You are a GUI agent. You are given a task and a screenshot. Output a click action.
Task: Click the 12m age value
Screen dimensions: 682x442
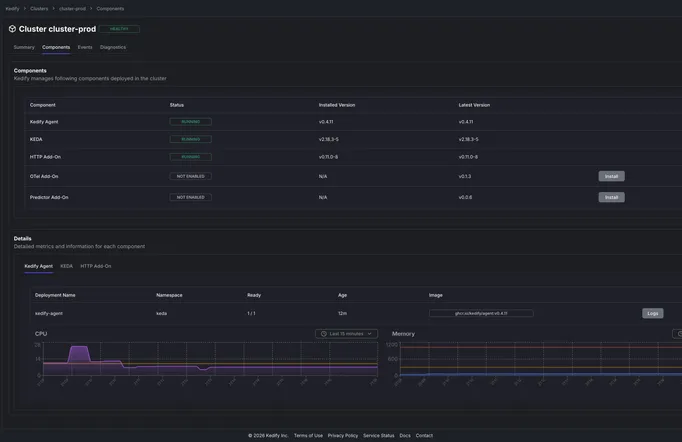(x=342, y=313)
